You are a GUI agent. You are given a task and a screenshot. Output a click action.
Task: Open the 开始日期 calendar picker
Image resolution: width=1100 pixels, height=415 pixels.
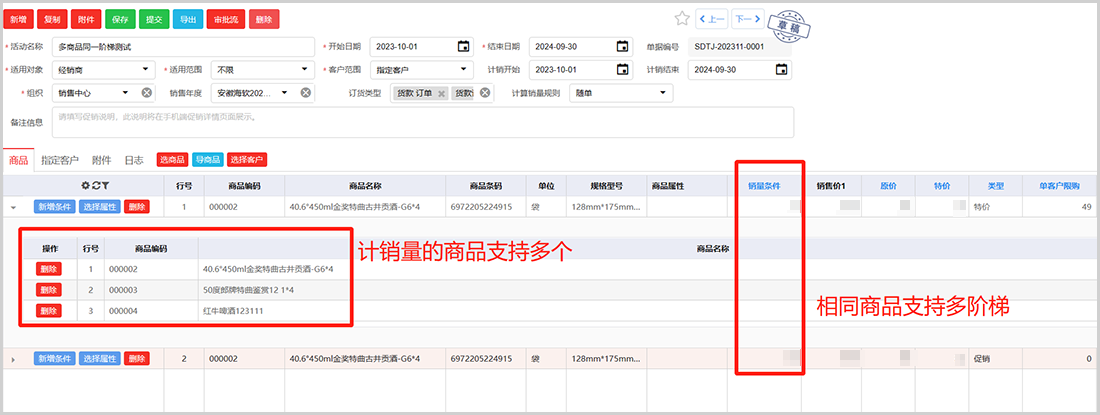(x=463, y=46)
